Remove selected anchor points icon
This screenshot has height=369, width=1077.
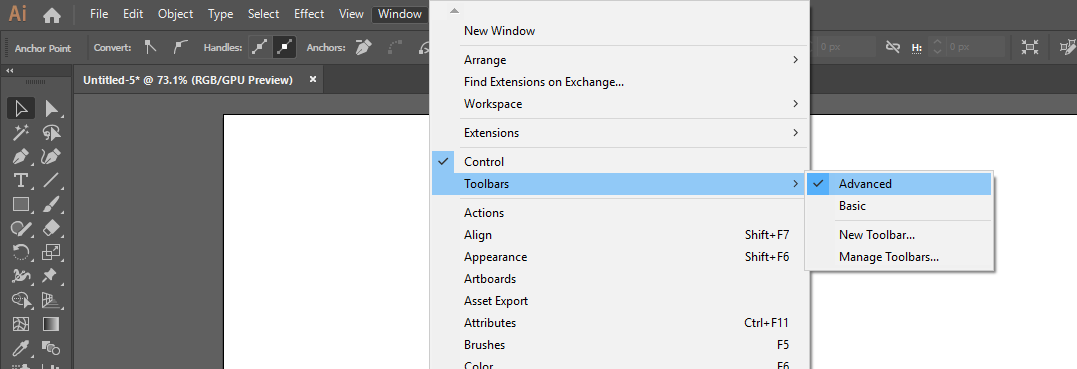tap(363, 47)
